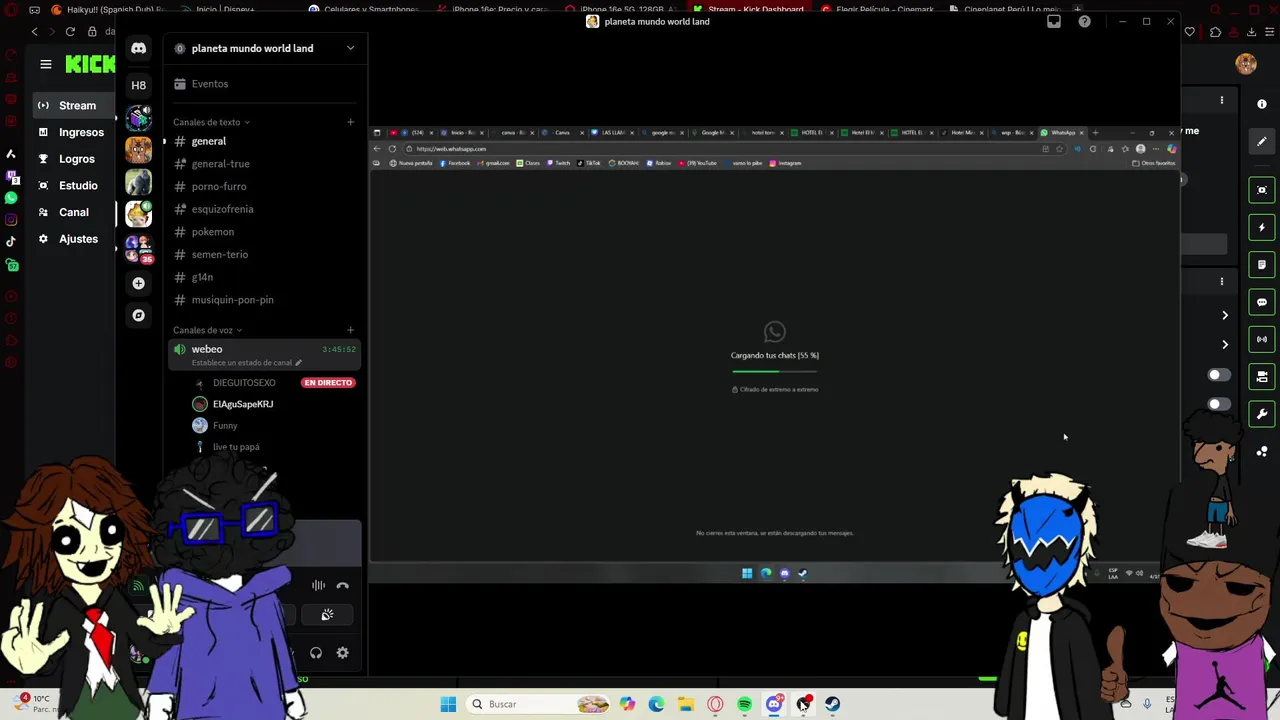Create a voice channel with plus icon

350,330
